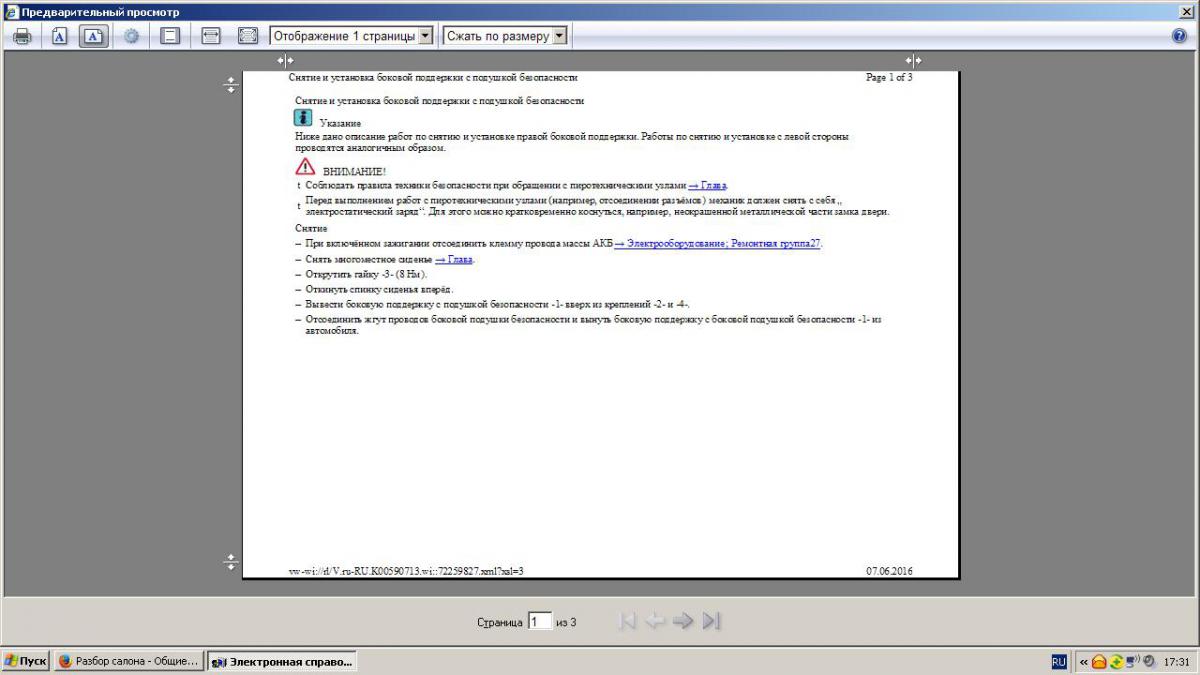Click the footer URL 'vw-wi://rl/V.ru-RU...'

(406, 571)
